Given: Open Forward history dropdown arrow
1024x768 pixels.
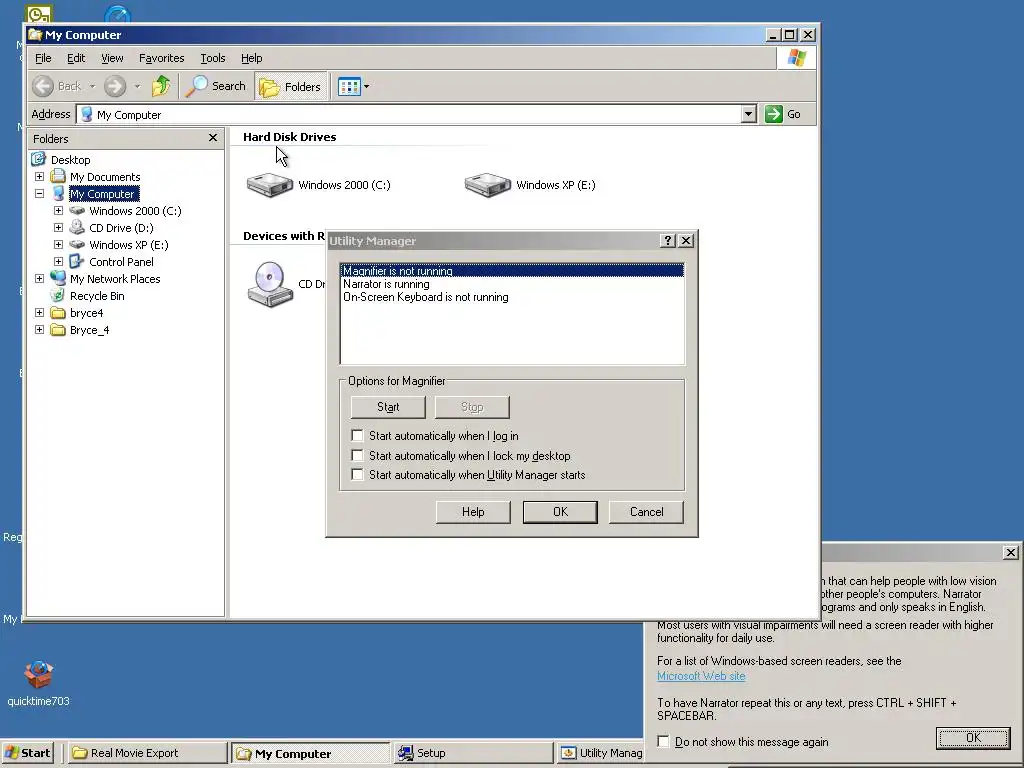Looking at the screenshot, I should pyautogui.click(x=137, y=86).
